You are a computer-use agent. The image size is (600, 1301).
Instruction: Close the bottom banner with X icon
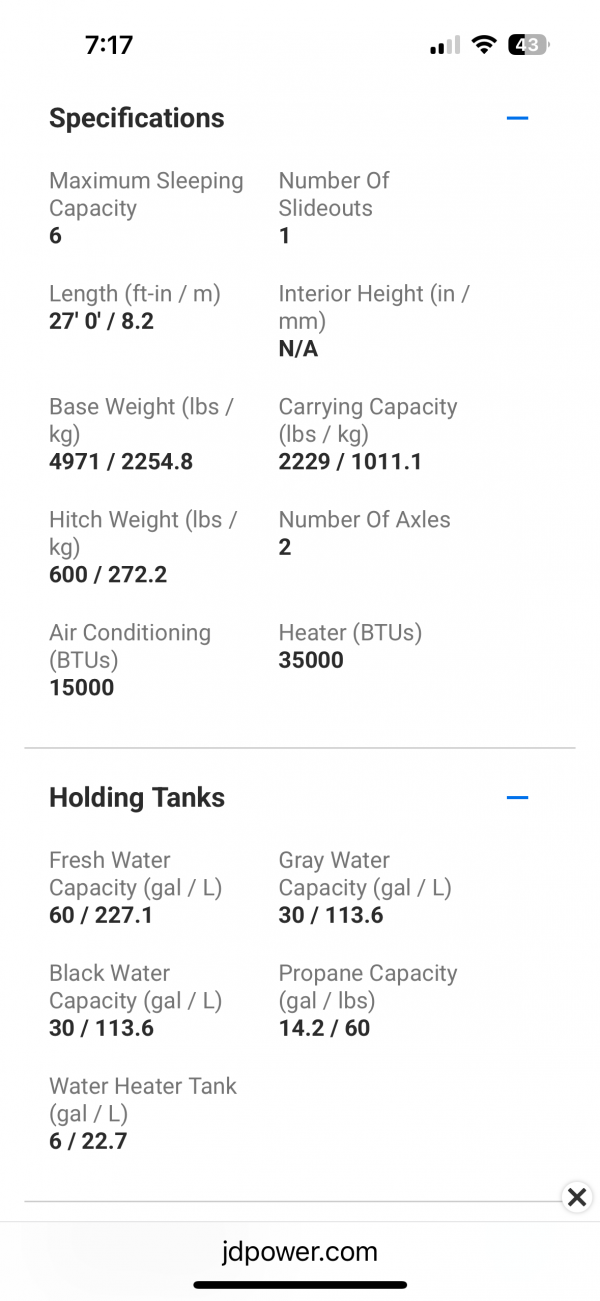577,1197
